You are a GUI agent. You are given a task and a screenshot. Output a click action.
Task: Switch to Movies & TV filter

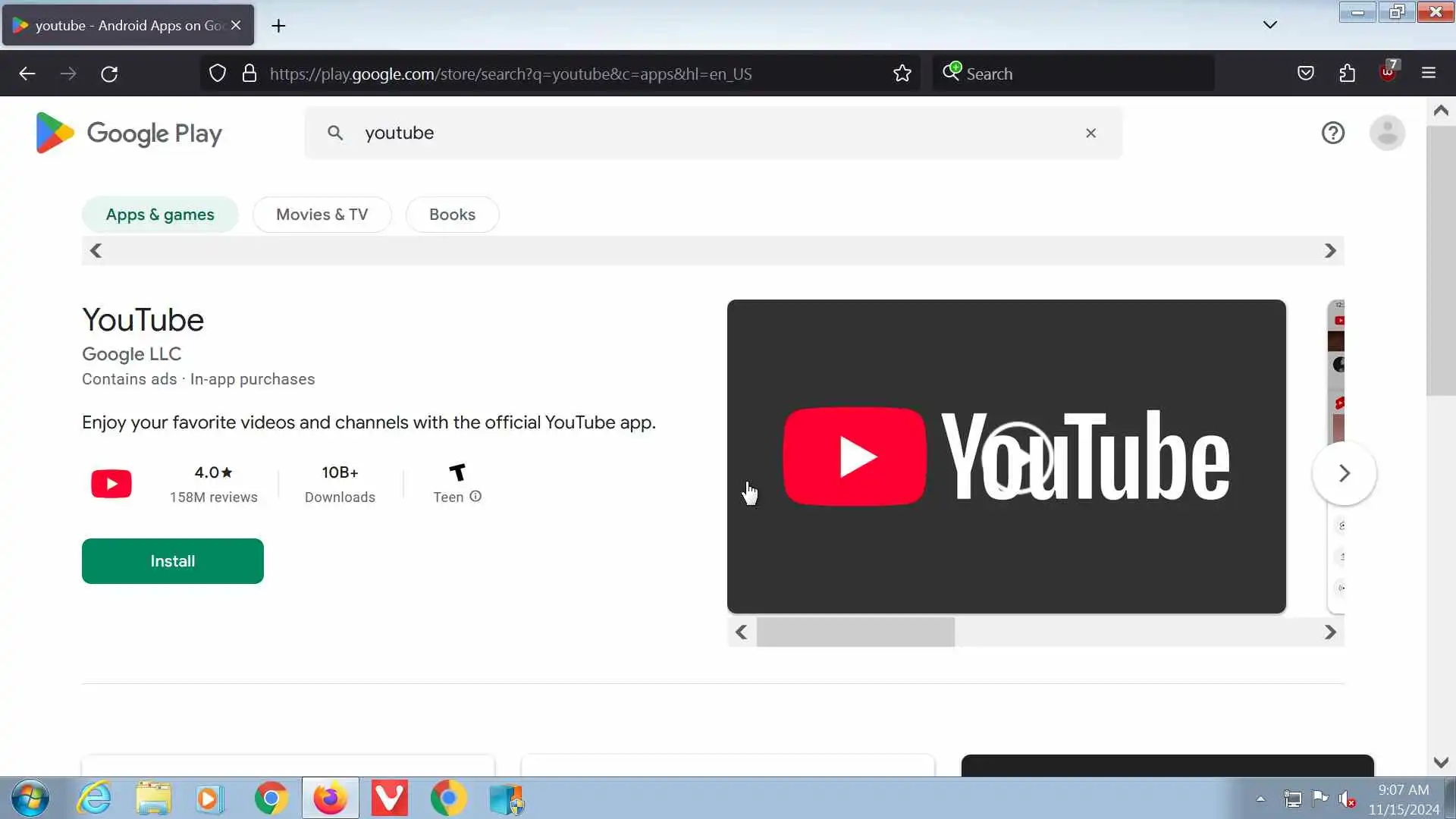pyautogui.click(x=322, y=215)
